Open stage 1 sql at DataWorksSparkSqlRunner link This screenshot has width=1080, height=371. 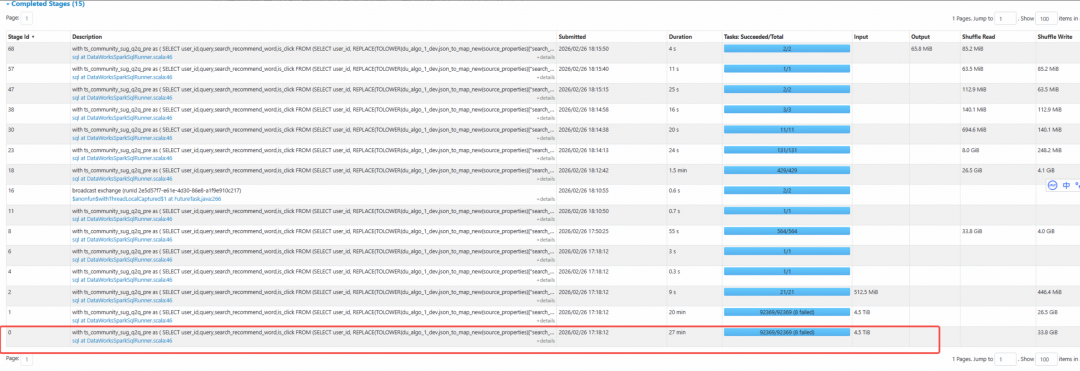(x=122, y=320)
